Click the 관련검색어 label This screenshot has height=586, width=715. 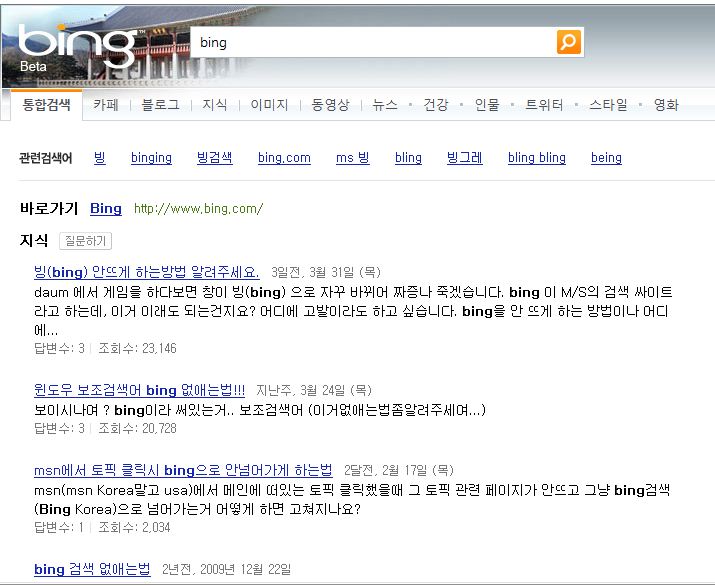[46, 158]
